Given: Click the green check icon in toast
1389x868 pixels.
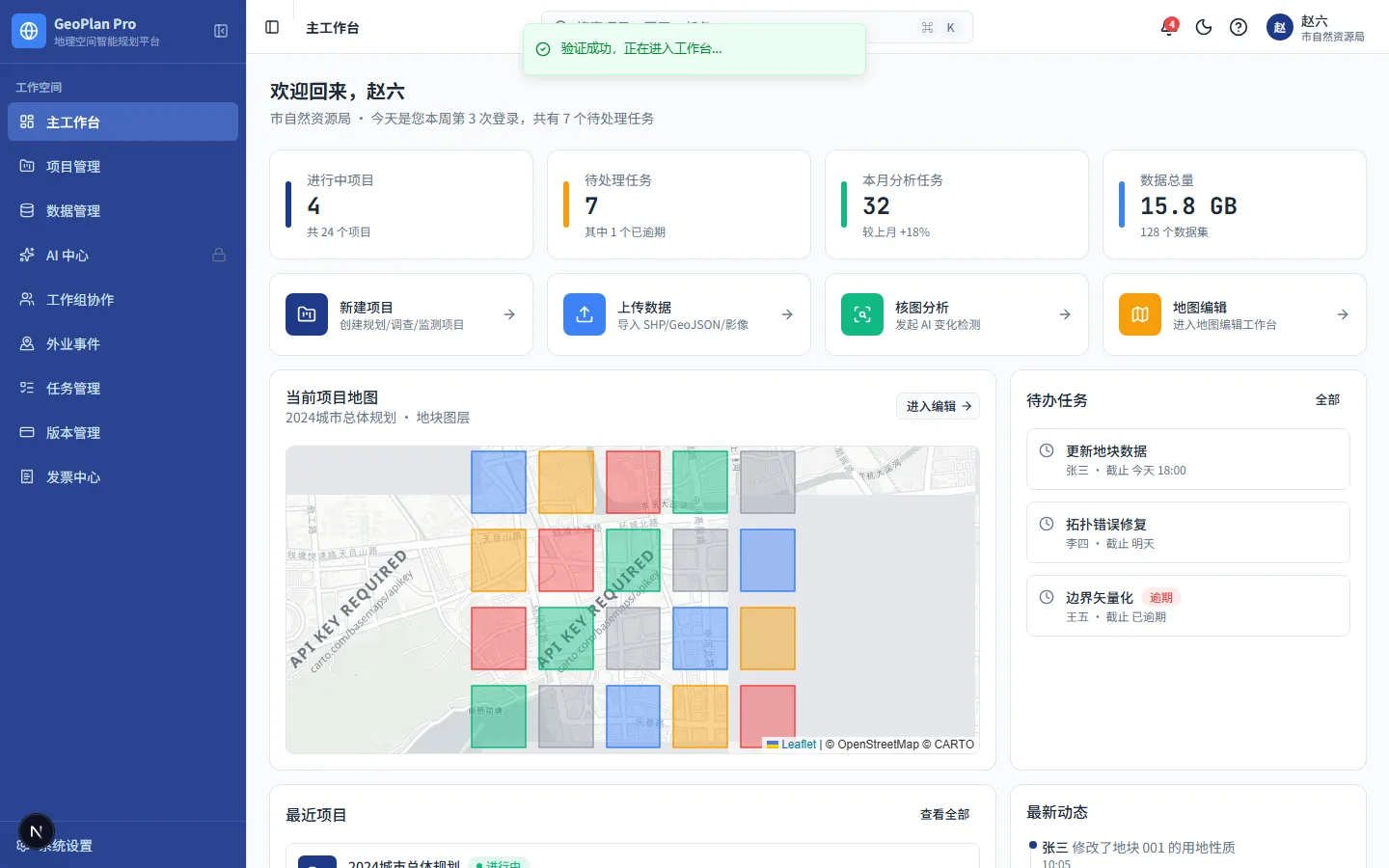Looking at the screenshot, I should click(543, 48).
